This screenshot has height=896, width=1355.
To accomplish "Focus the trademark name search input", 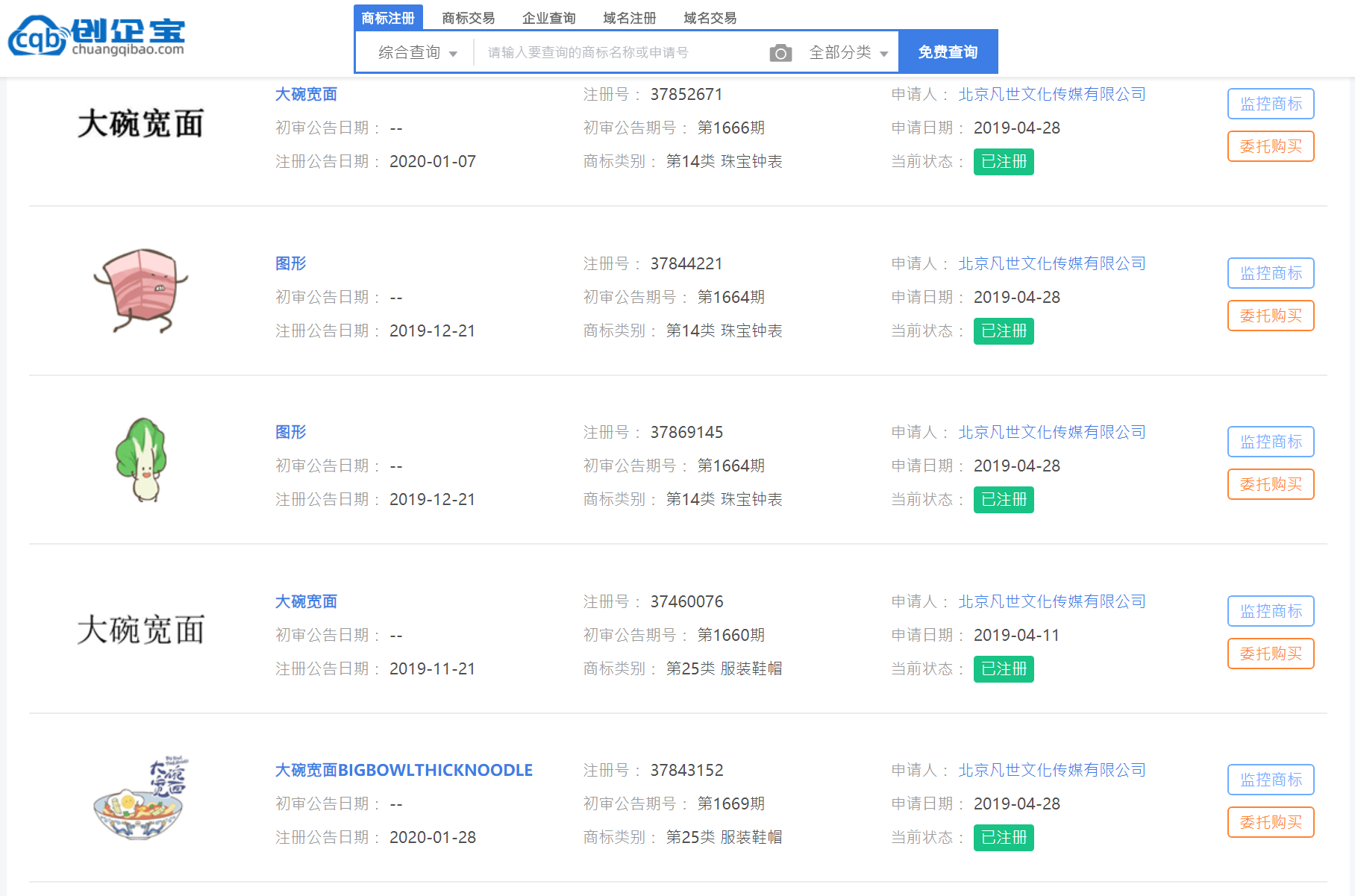I will pos(619,52).
